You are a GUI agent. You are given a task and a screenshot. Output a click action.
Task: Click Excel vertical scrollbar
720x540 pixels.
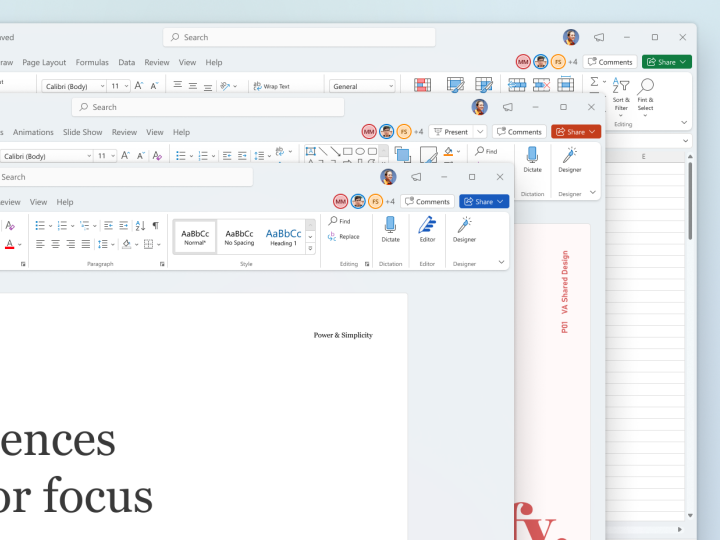tap(690, 201)
